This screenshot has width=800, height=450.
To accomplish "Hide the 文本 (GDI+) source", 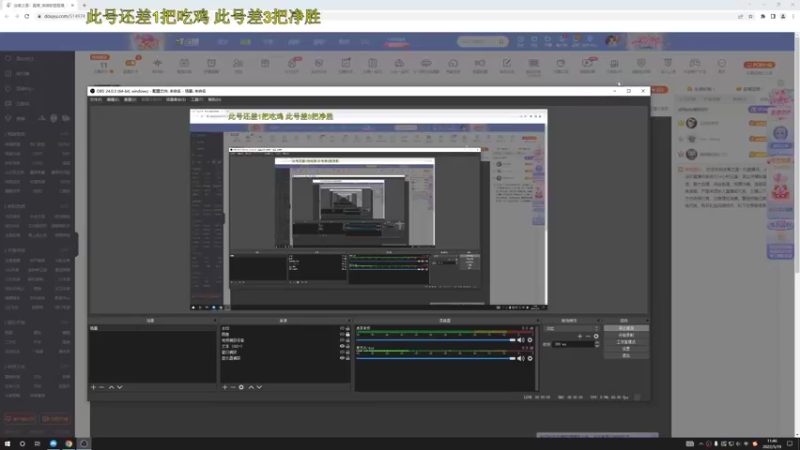I will pos(342,346).
